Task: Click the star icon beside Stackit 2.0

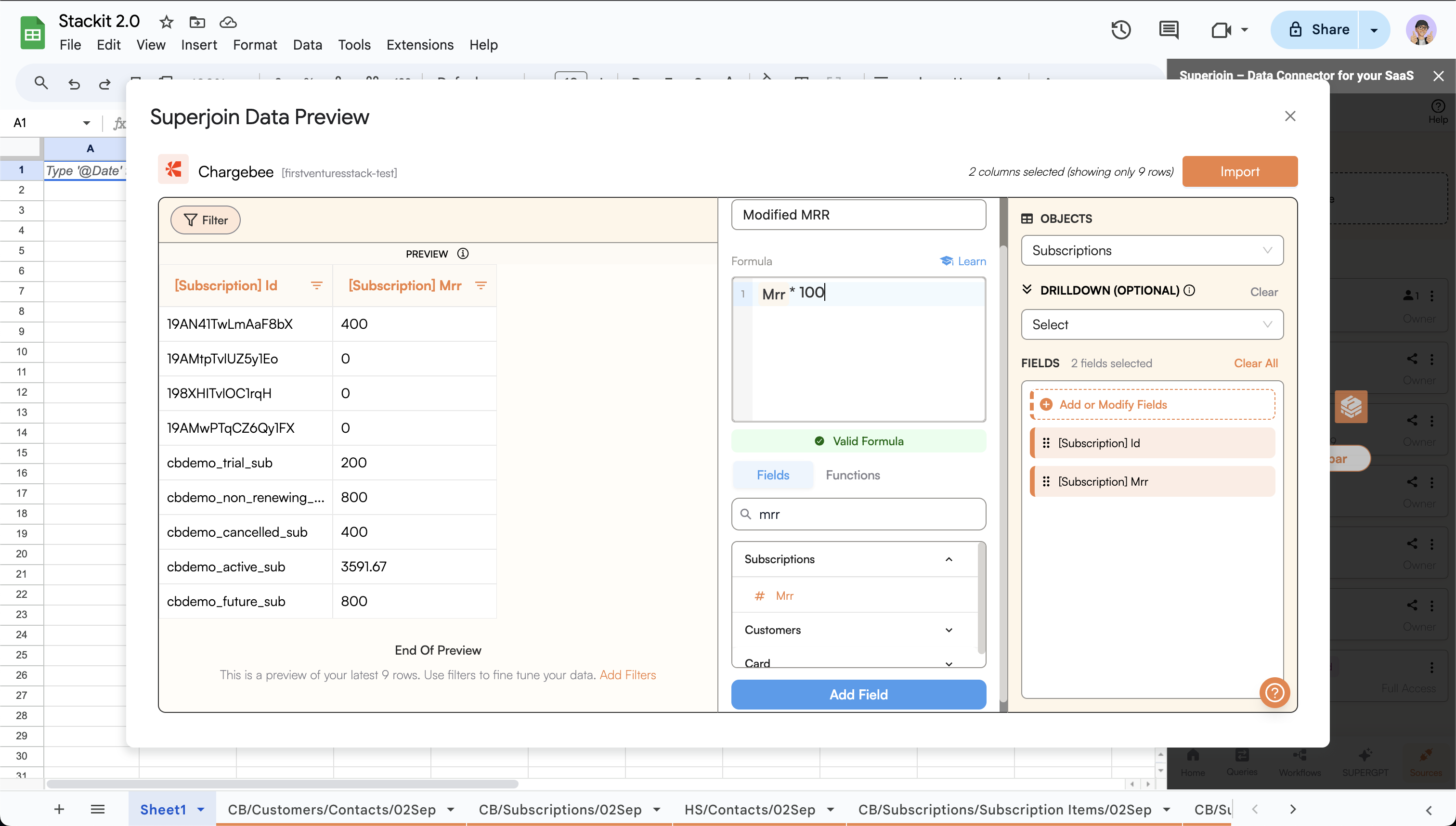Action: (166, 22)
